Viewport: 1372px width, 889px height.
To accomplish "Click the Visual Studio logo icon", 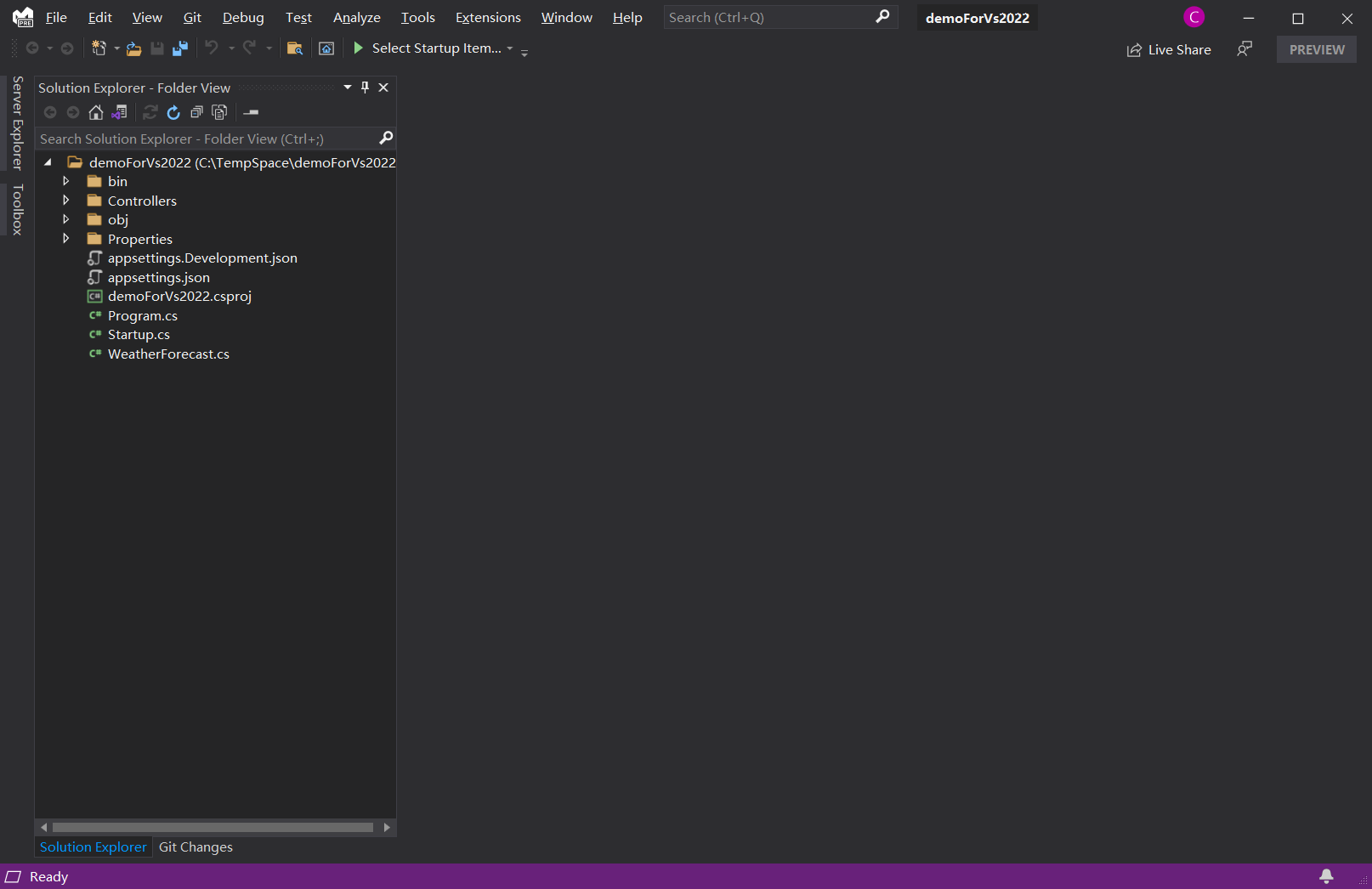I will [x=23, y=17].
